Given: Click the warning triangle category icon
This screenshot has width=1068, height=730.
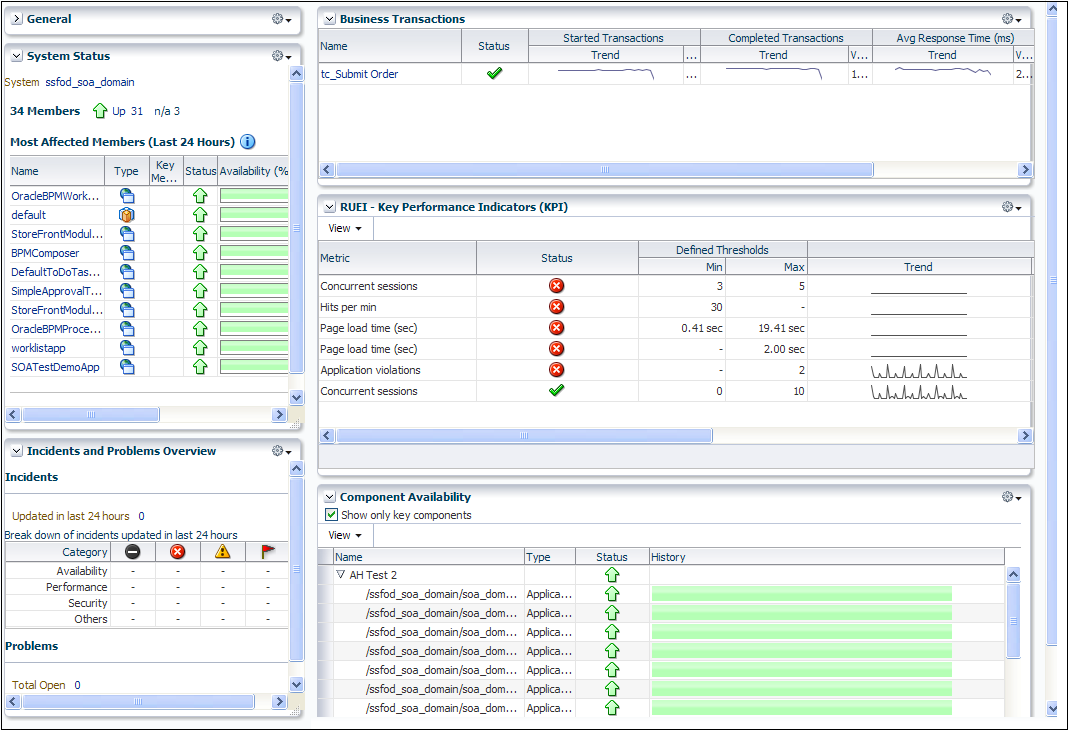Looking at the screenshot, I should click(x=222, y=552).
